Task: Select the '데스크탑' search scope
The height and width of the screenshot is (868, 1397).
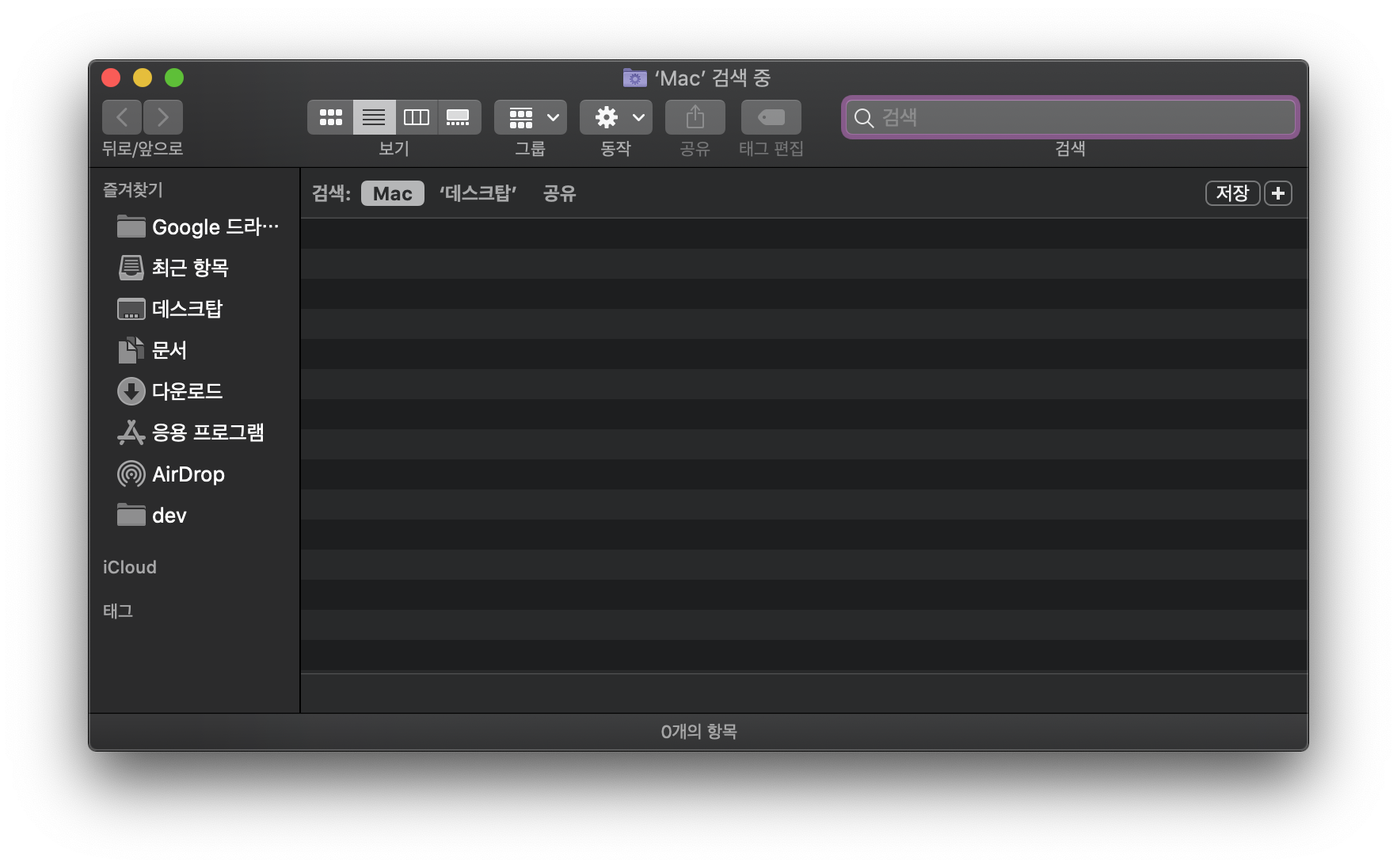Action: coord(478,193)
